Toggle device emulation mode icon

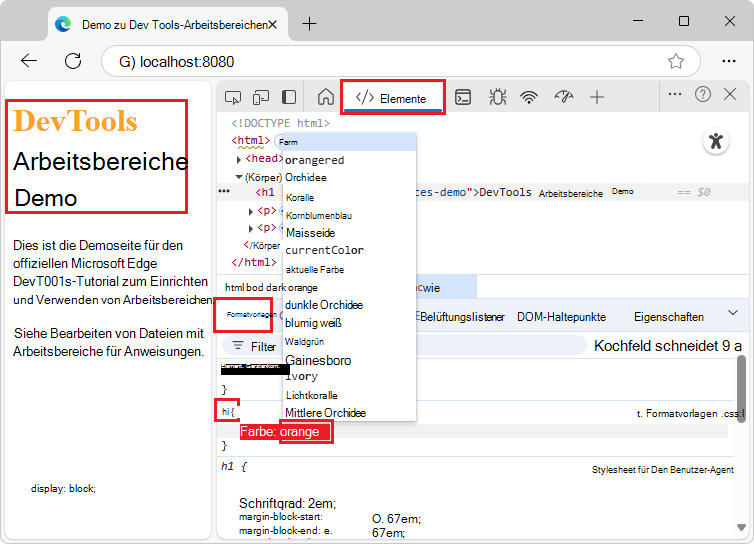tap(261, 98)
